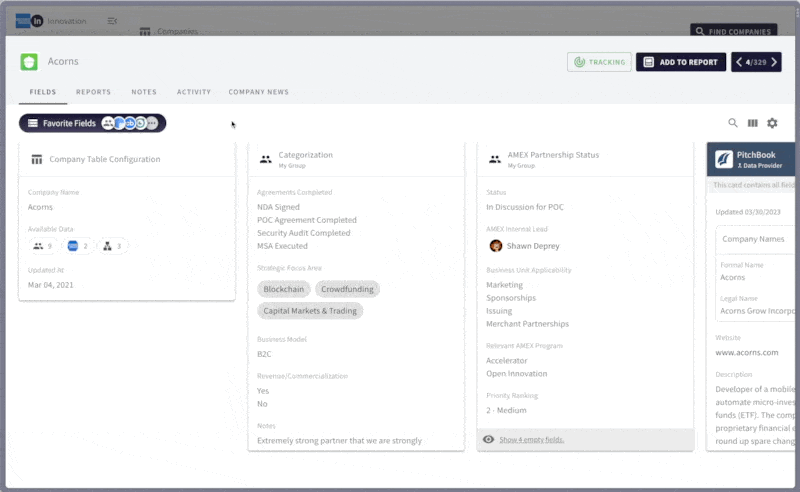The height and width of the screenshot is (492, 800).
Task: Click the PitchBook logo icon
Action: tap(724, 159)
